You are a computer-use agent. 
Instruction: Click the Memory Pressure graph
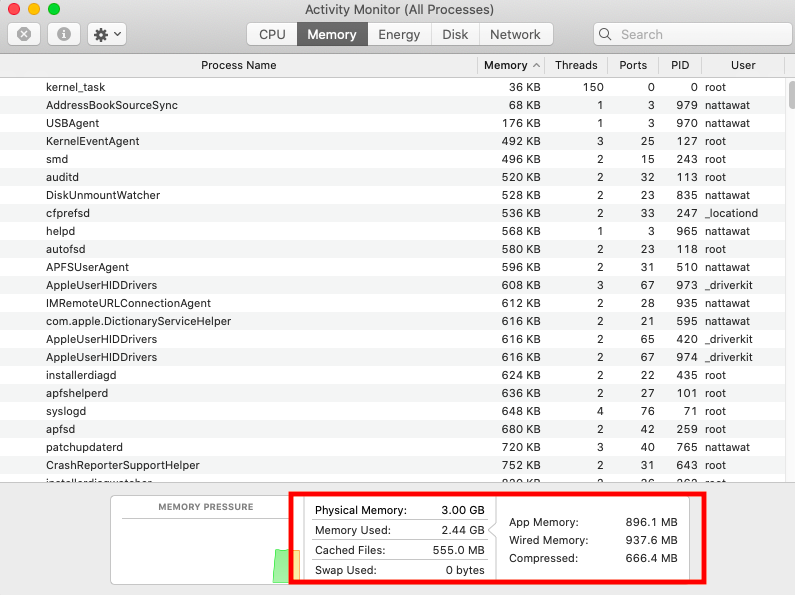click(206, 550)
